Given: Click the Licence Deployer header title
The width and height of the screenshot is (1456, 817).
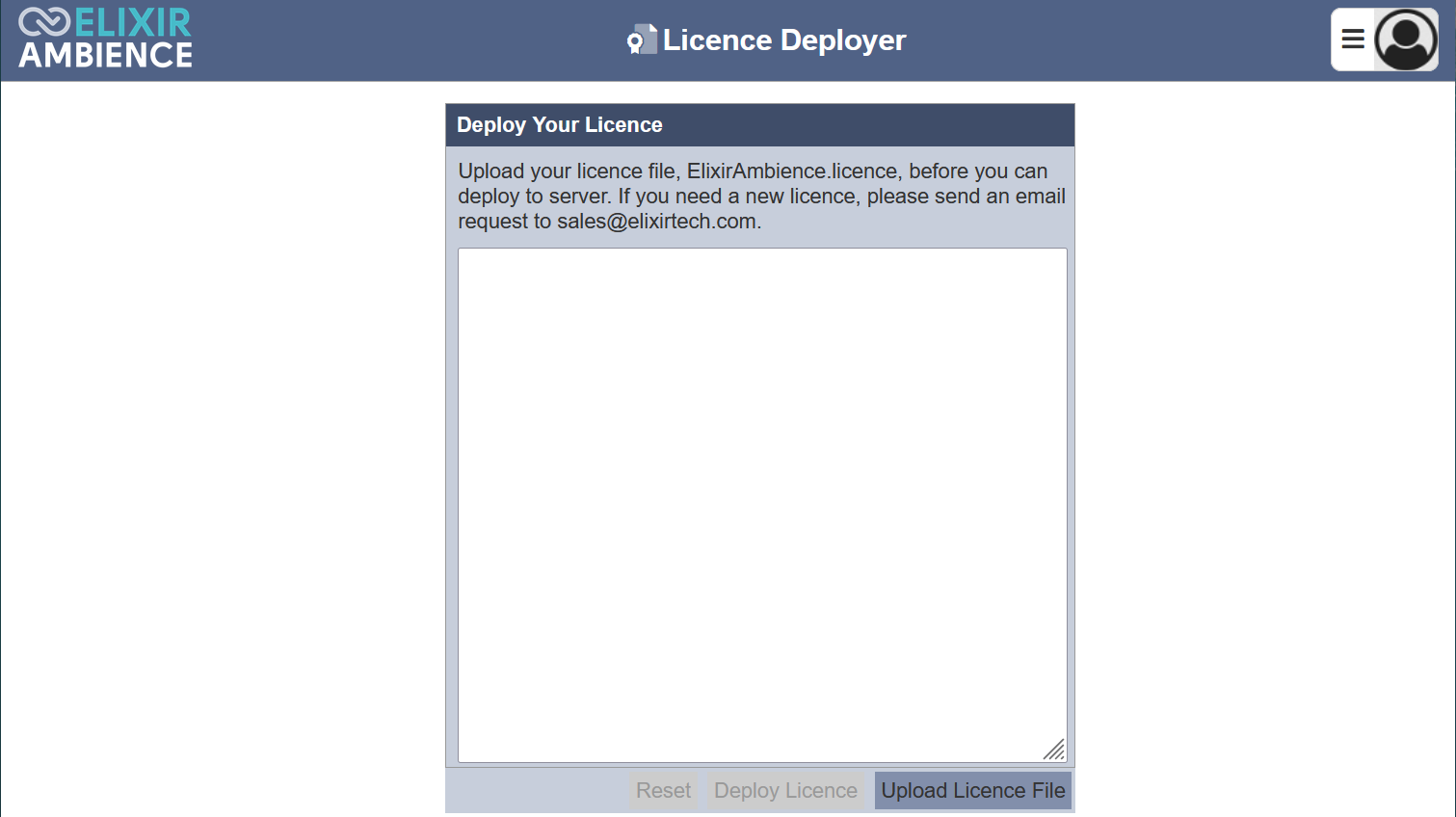Looking at the screenshot, I should click(x=784, y=40).
